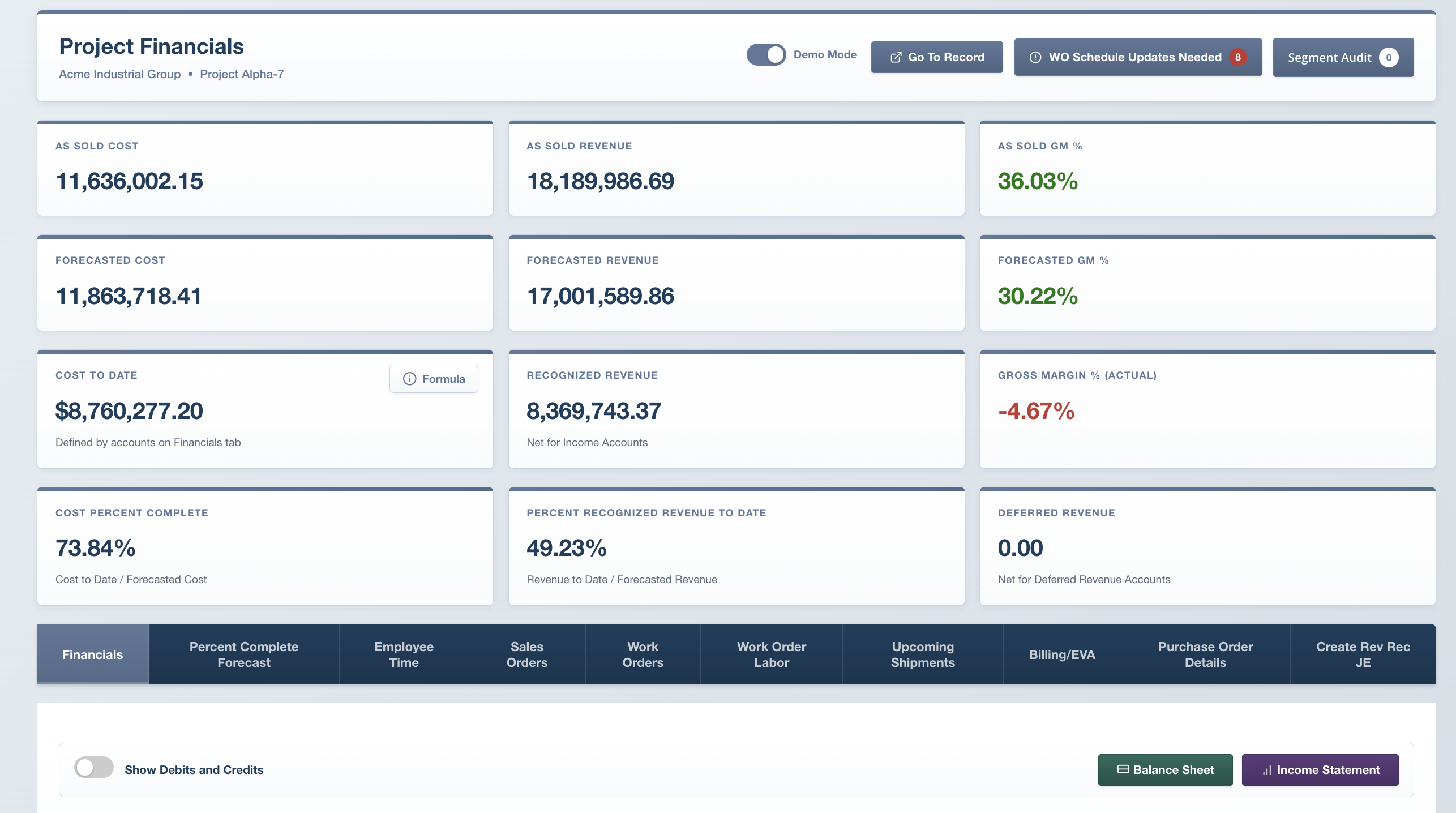This screenshot has width=1456, height=813.
Task: View the Purchase Order Details tab
Action: pyautogui.click(x=1205, y=654)
